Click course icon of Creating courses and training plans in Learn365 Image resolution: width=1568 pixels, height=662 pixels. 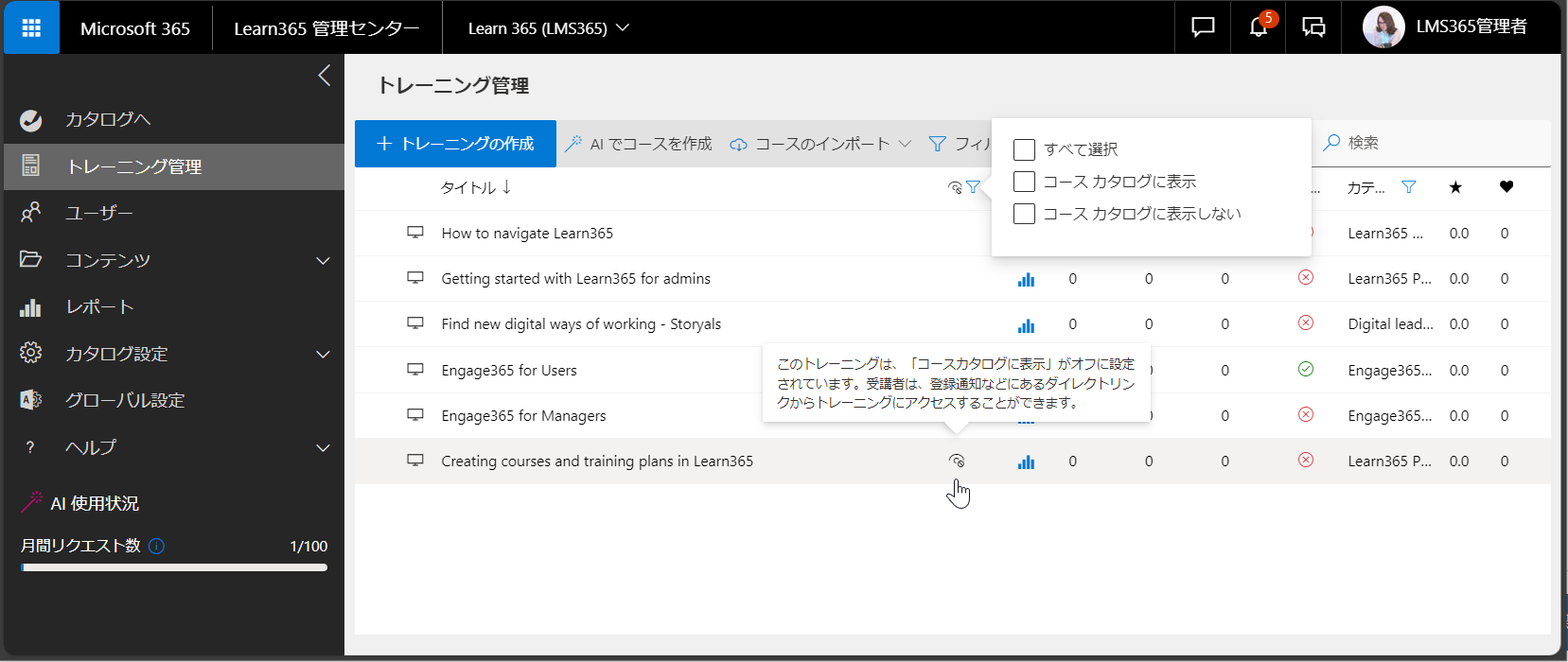(x=415, y=461)
